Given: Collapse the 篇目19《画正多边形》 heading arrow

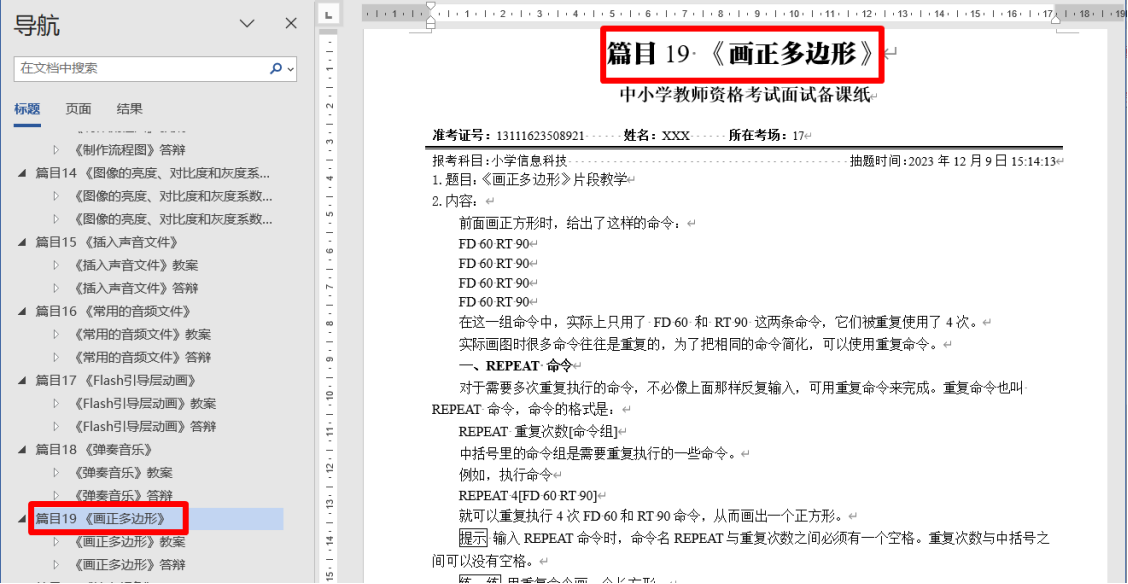Looking at the screenshot, I should pos(22,519).
